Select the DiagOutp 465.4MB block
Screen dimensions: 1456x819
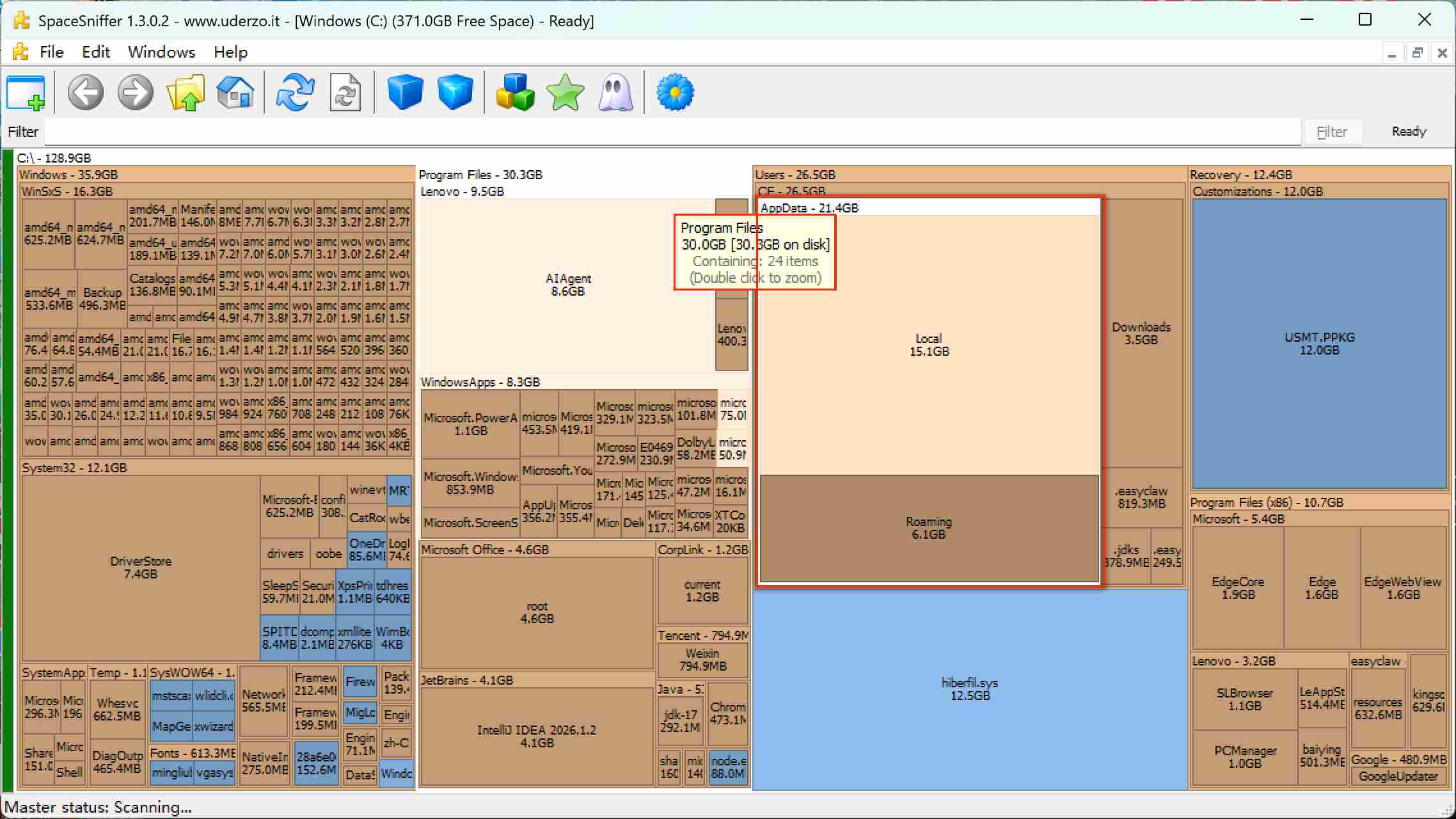(117, 762)
